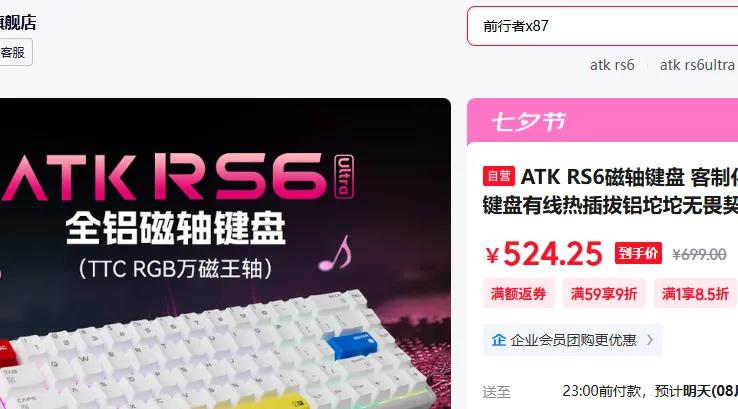Click the search box containing 前行者x87
This screenshot has height=409, width=738.
click(602, 26)
